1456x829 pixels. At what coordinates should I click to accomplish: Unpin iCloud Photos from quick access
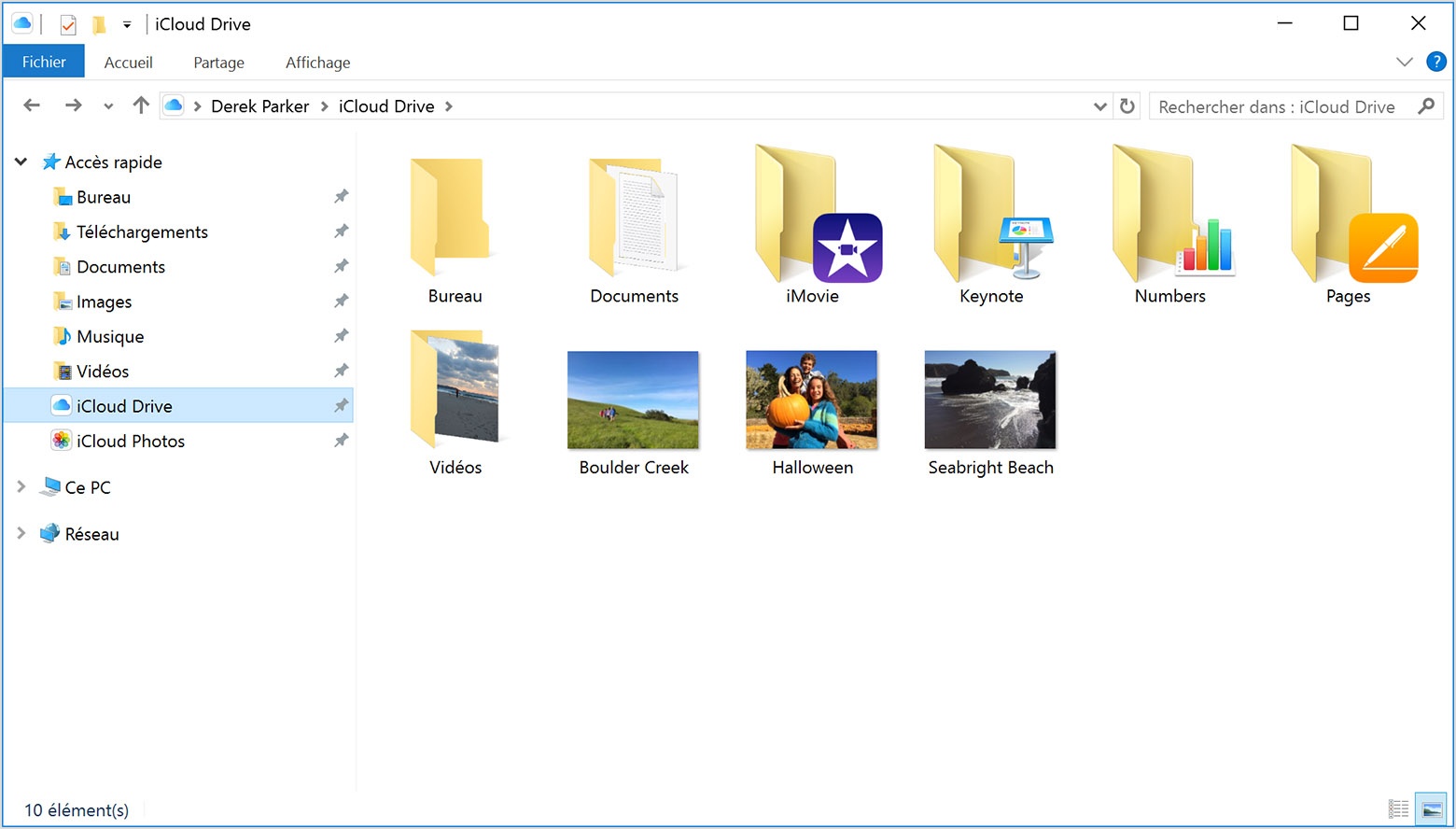click(x=342, y=441)
